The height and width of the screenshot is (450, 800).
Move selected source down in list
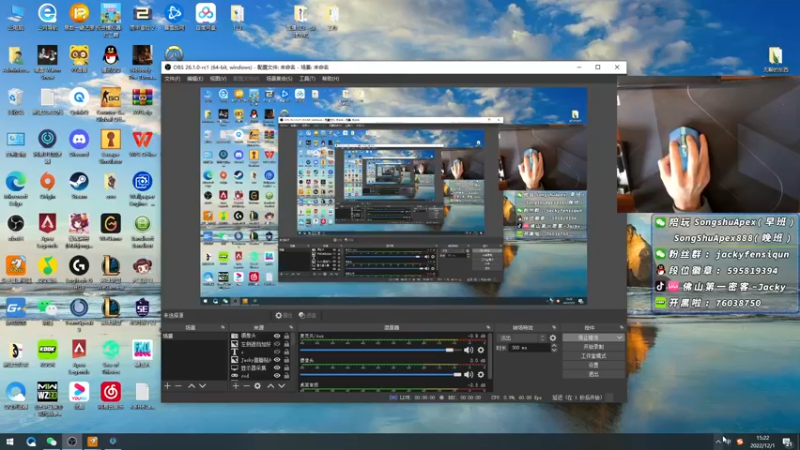[x=280, y=385]
